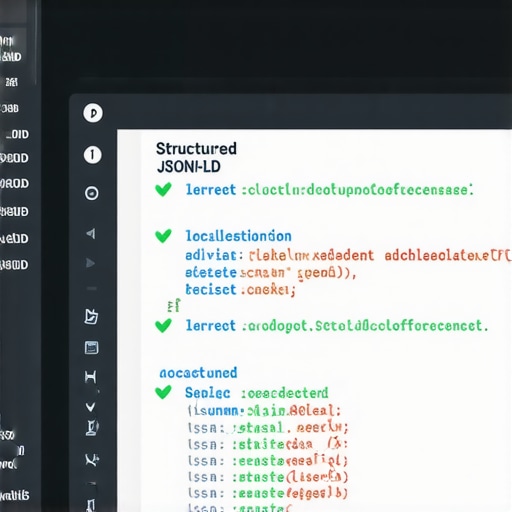Image resolution: width=512 pixels, height=512 pixels.
Task: Open the LOID entry in left panel
Action: 17,134
